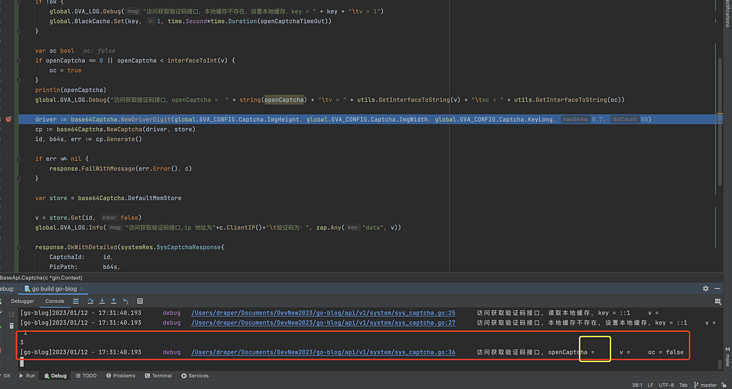Open sys_captcha.go:36 link in console

(x=323, y=352)
